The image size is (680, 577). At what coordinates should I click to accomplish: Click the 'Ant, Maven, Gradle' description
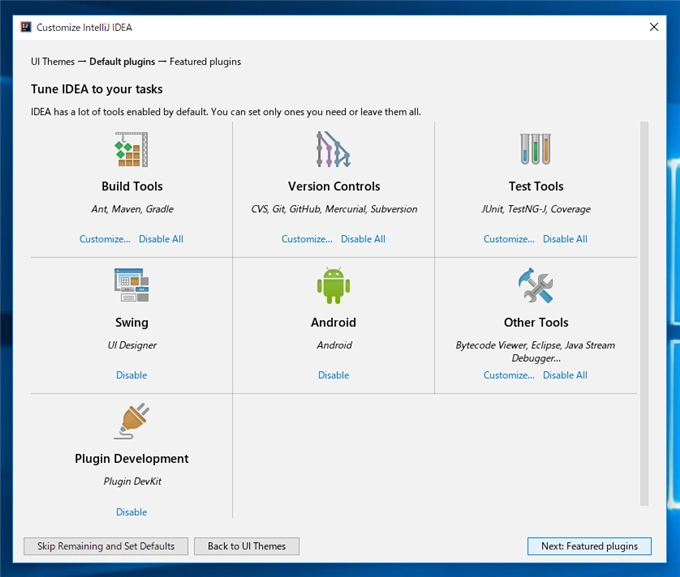point(132,209)
